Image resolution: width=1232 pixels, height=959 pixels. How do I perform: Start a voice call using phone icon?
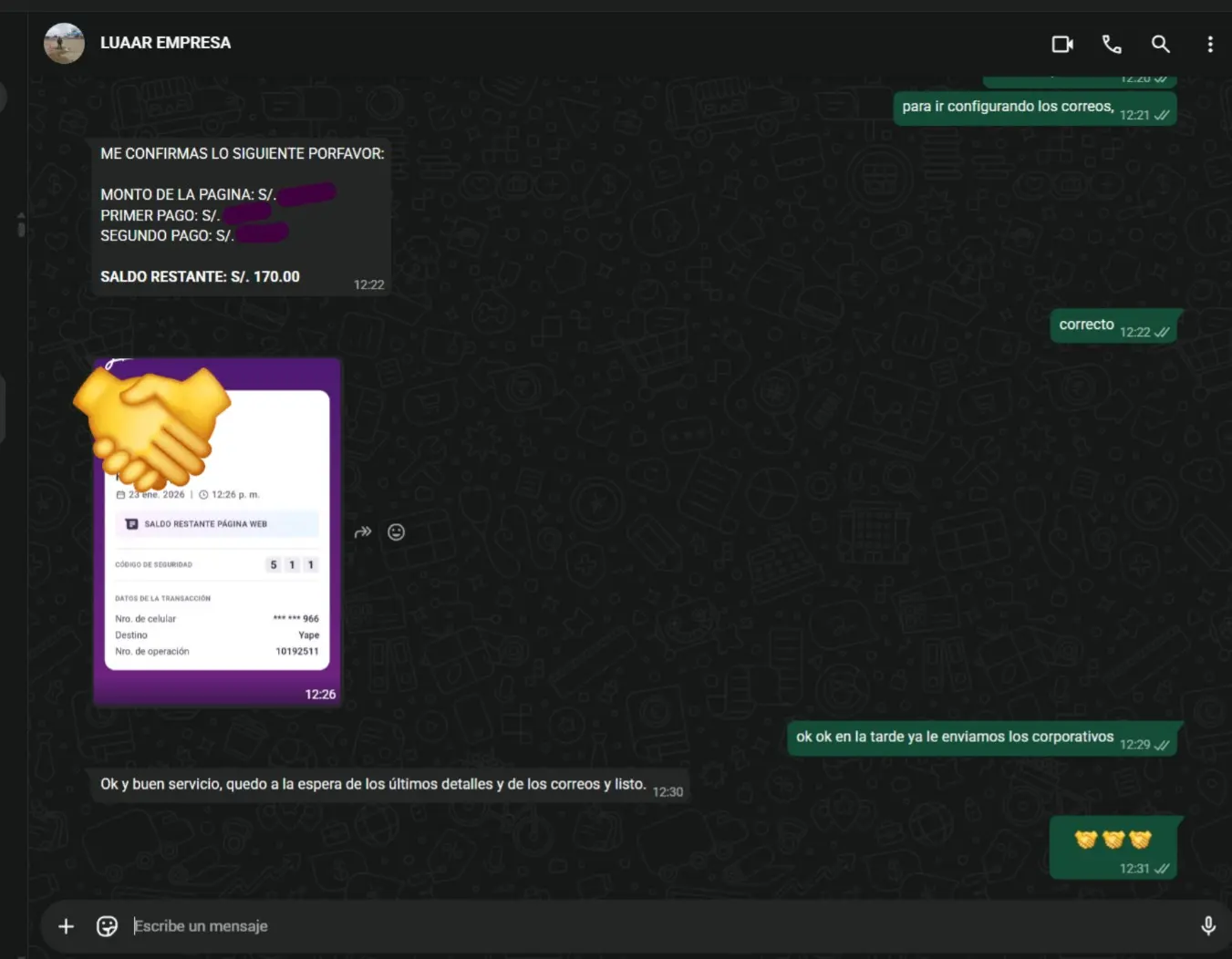(1112, 44)
